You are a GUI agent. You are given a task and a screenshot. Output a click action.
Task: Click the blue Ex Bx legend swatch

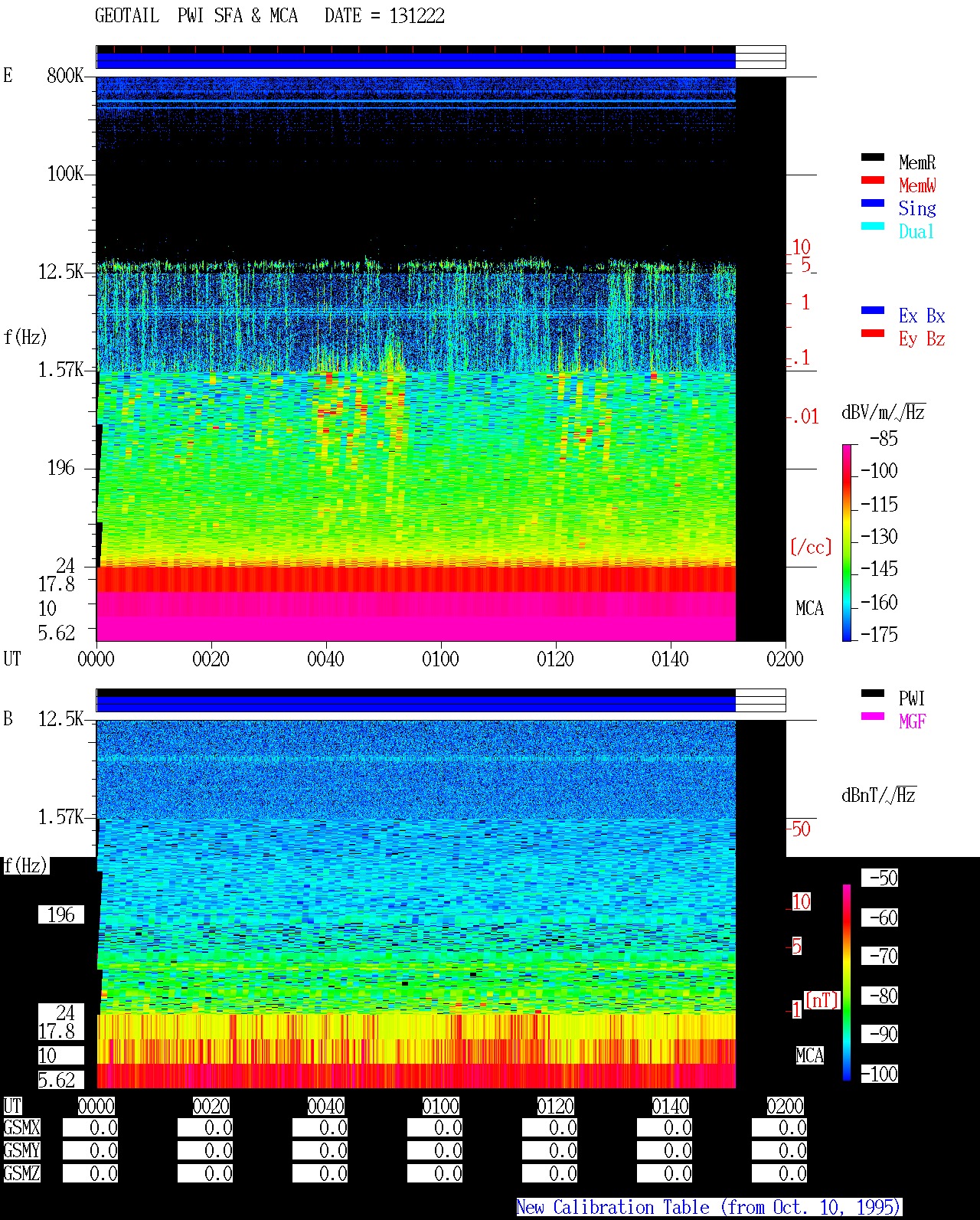(x=873, y=310)
